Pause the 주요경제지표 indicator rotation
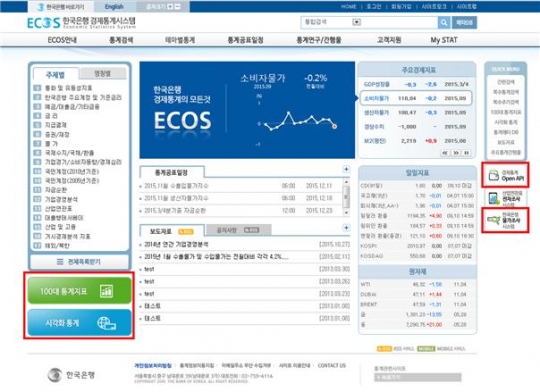 point(467,153)
